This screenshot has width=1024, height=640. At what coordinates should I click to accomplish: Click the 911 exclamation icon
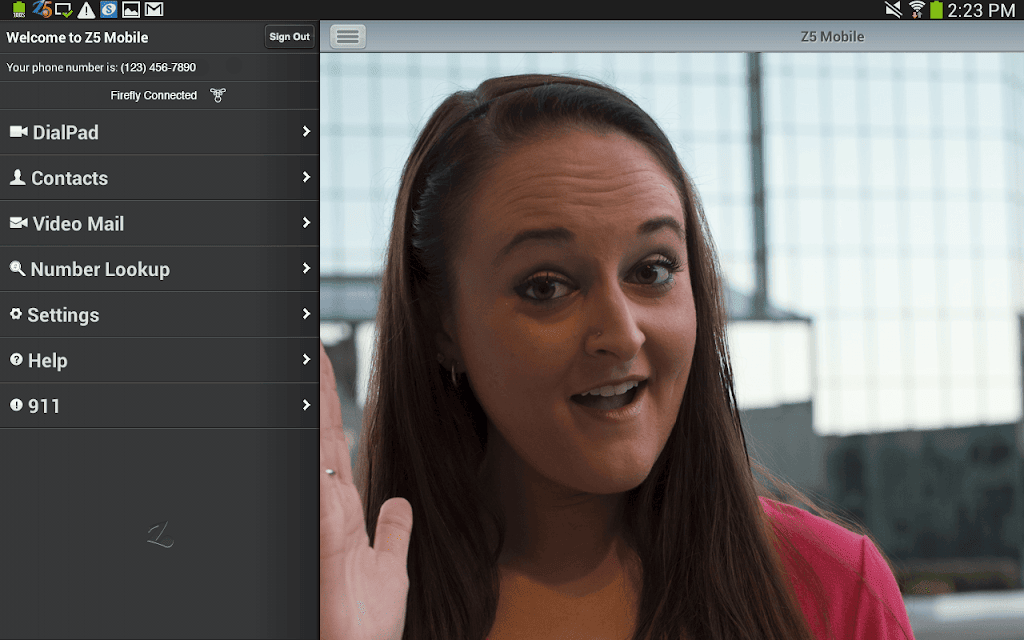pos(16,405)
